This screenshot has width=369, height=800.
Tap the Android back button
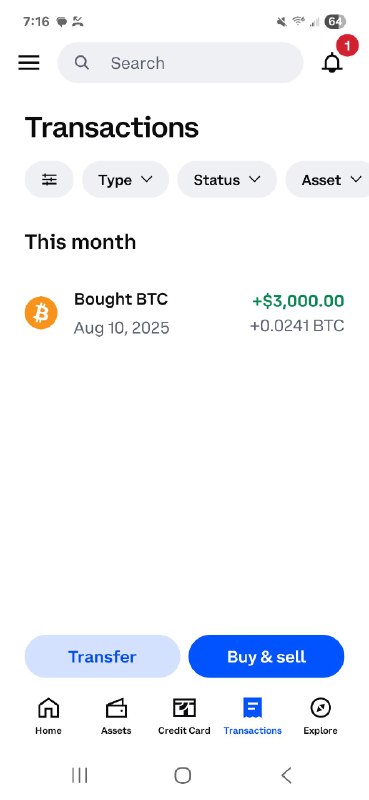pyautogui.click(x=286, y=776)
